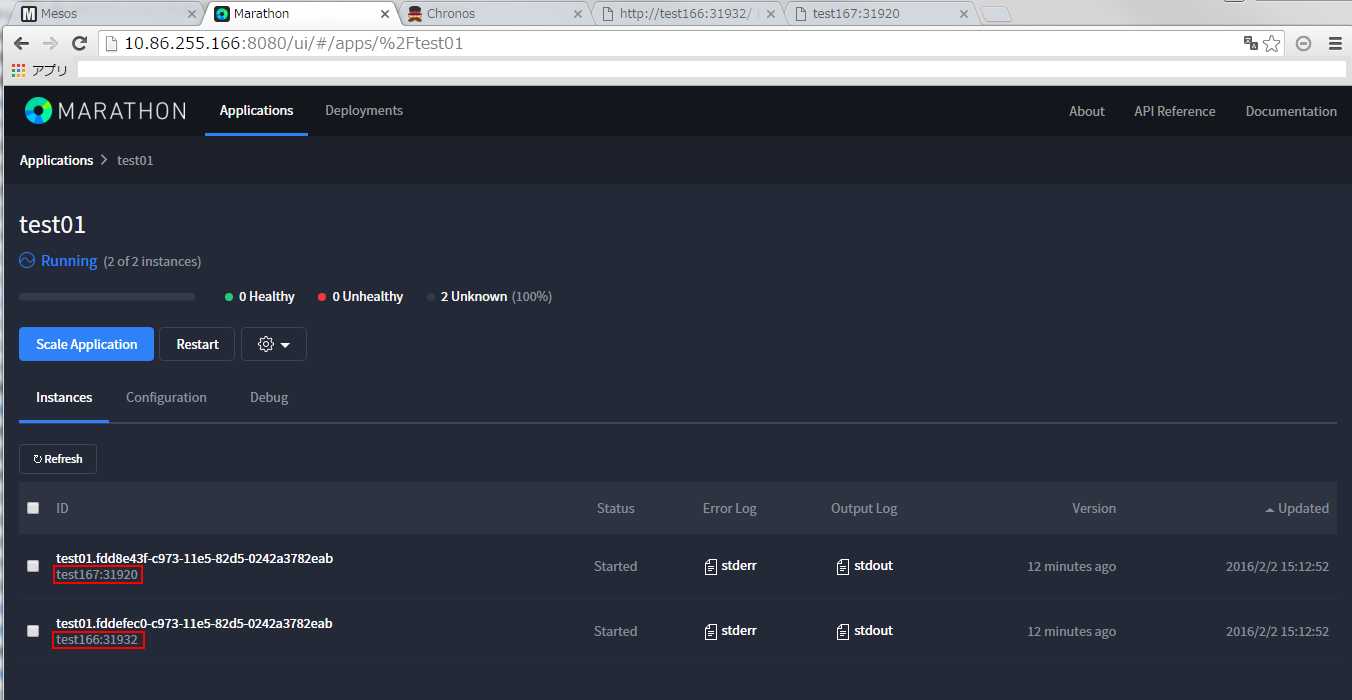1352x700 pixels.
Task: Click 'test01' in the breadcrumb
Action: pyautogui.click(x=135, y=160)
